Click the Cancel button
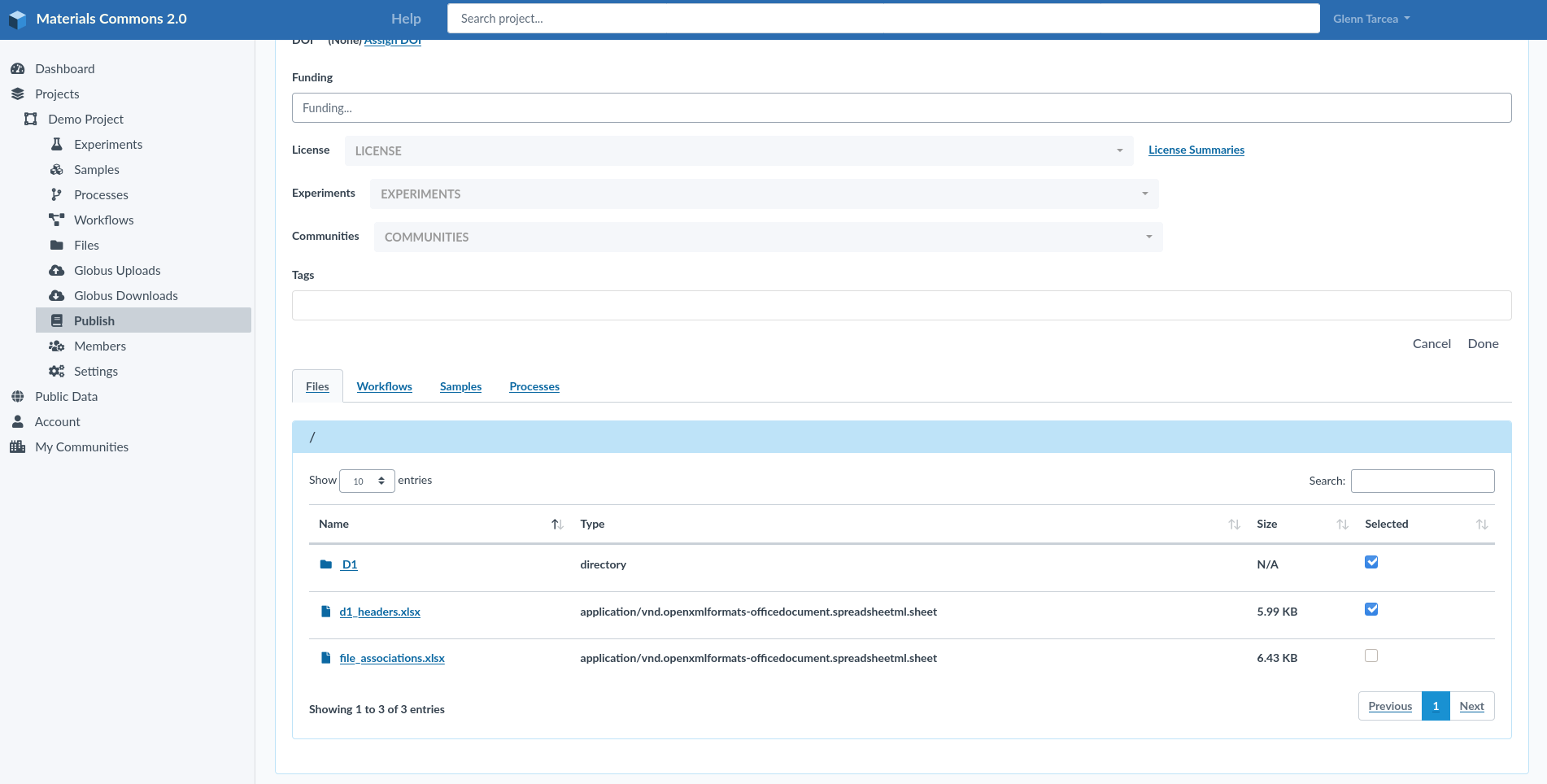1547x784 pixels. tap(1432, 343)
